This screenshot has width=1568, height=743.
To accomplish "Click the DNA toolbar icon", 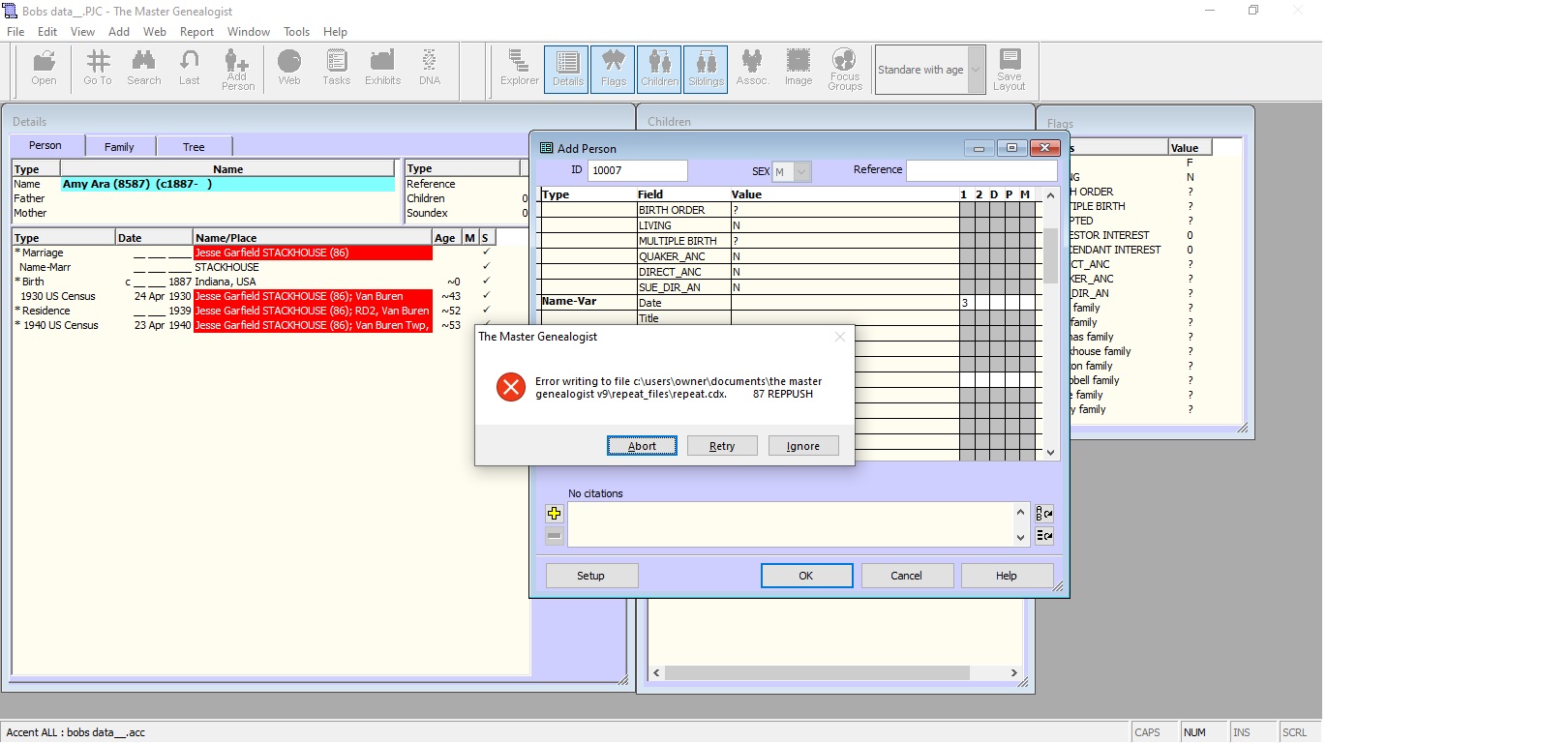I will click(x=430, y=69).
